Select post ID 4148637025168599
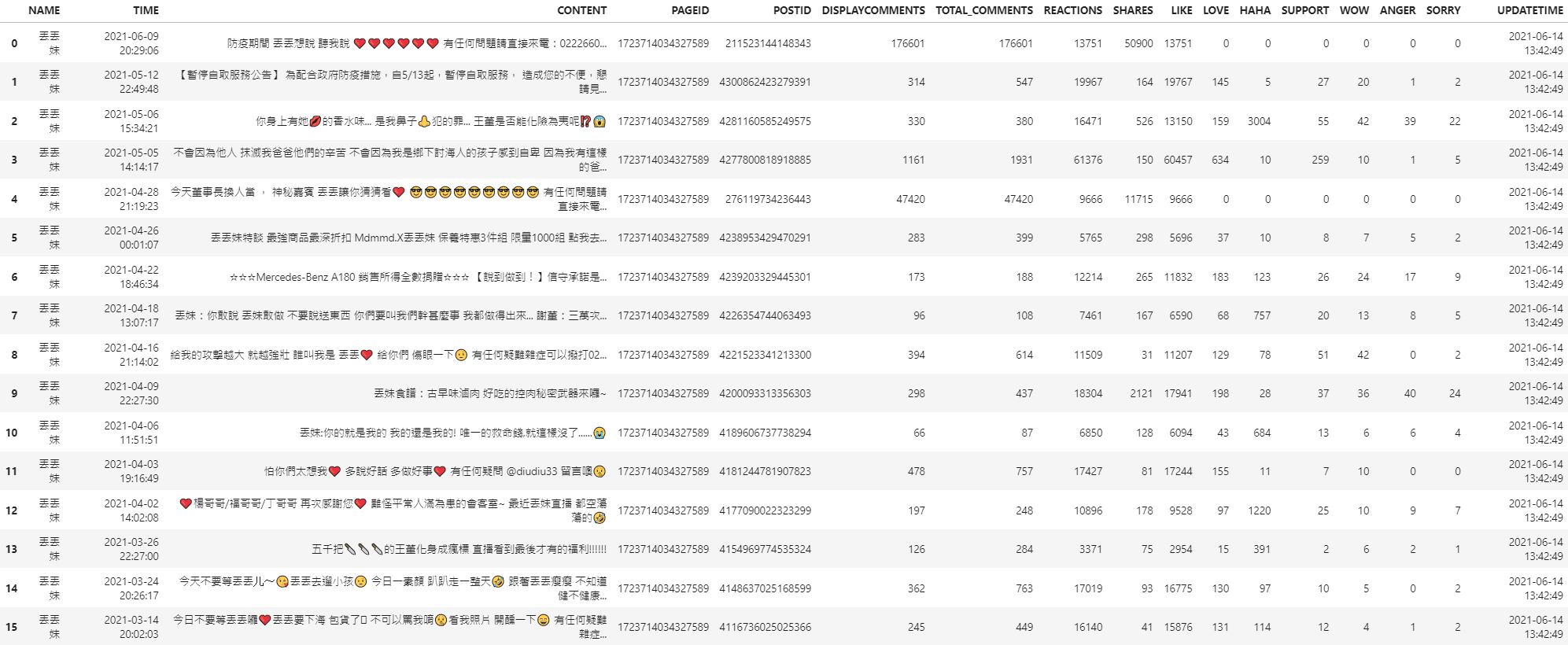The height and width of the screenshot is (645, 1568). [765, 588]
